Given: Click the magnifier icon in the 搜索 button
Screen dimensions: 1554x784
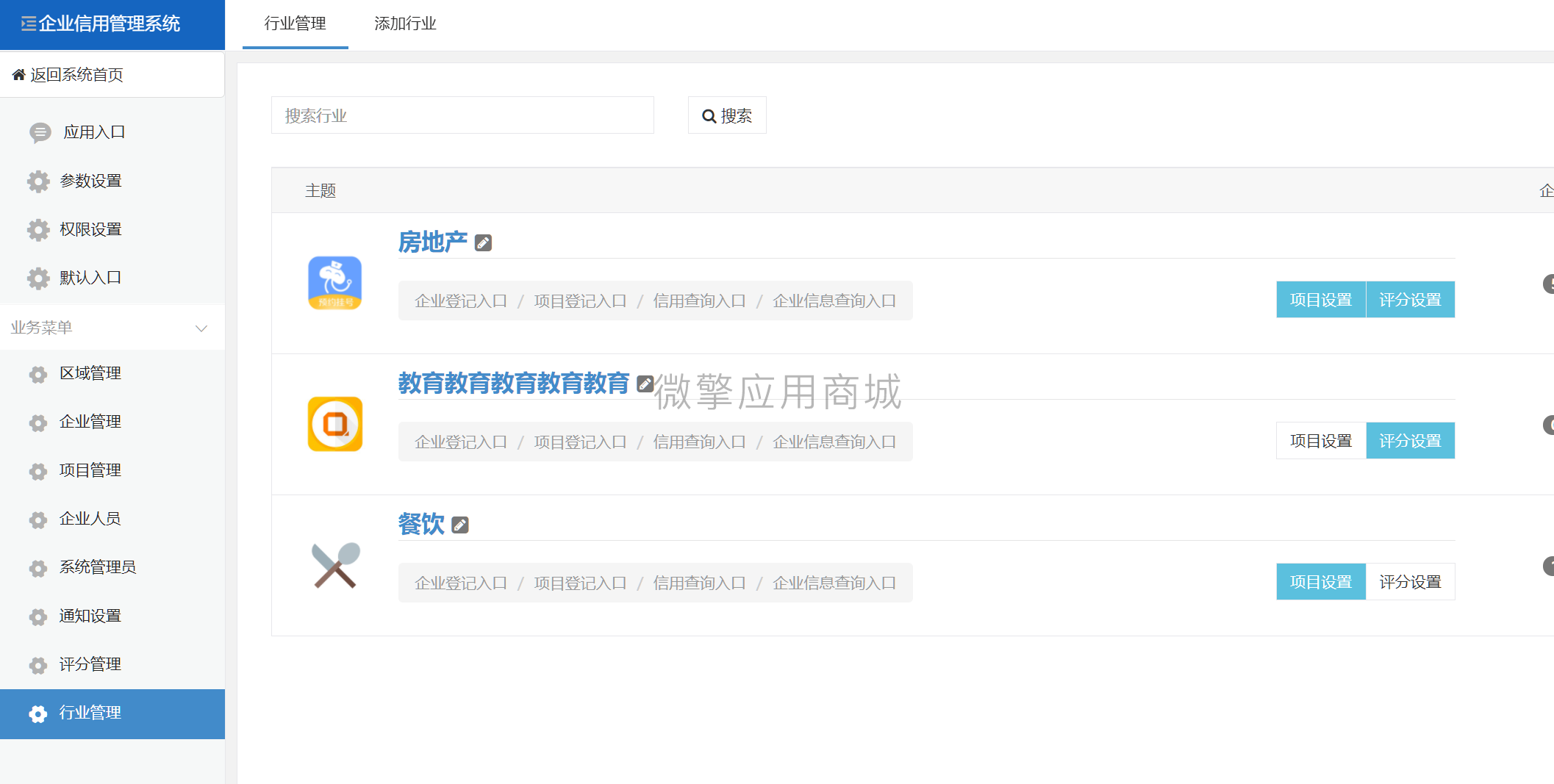Looking at the screenshot, I should [709, 116].
